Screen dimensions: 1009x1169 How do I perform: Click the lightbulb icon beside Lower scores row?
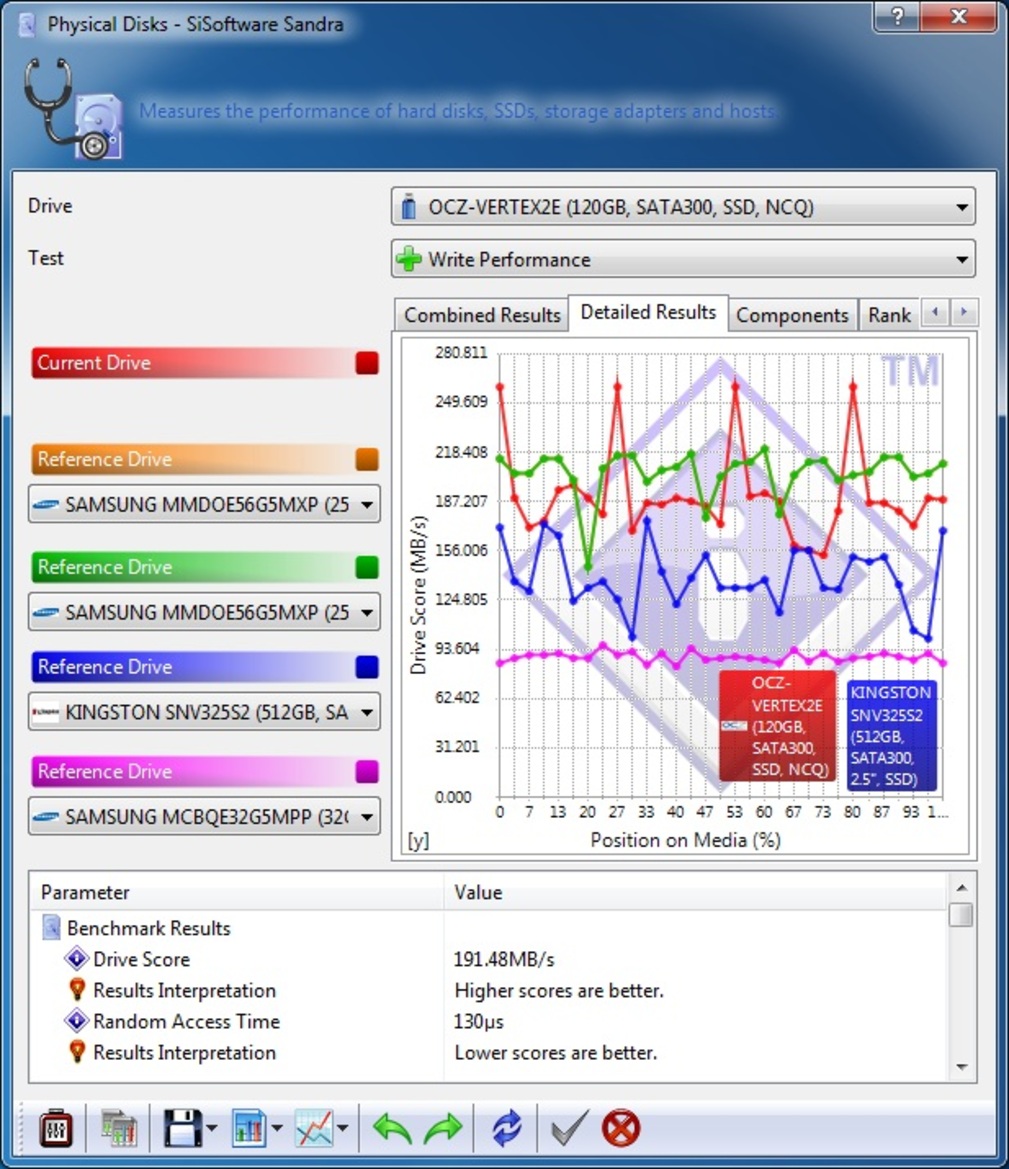tap(77, 1051)
